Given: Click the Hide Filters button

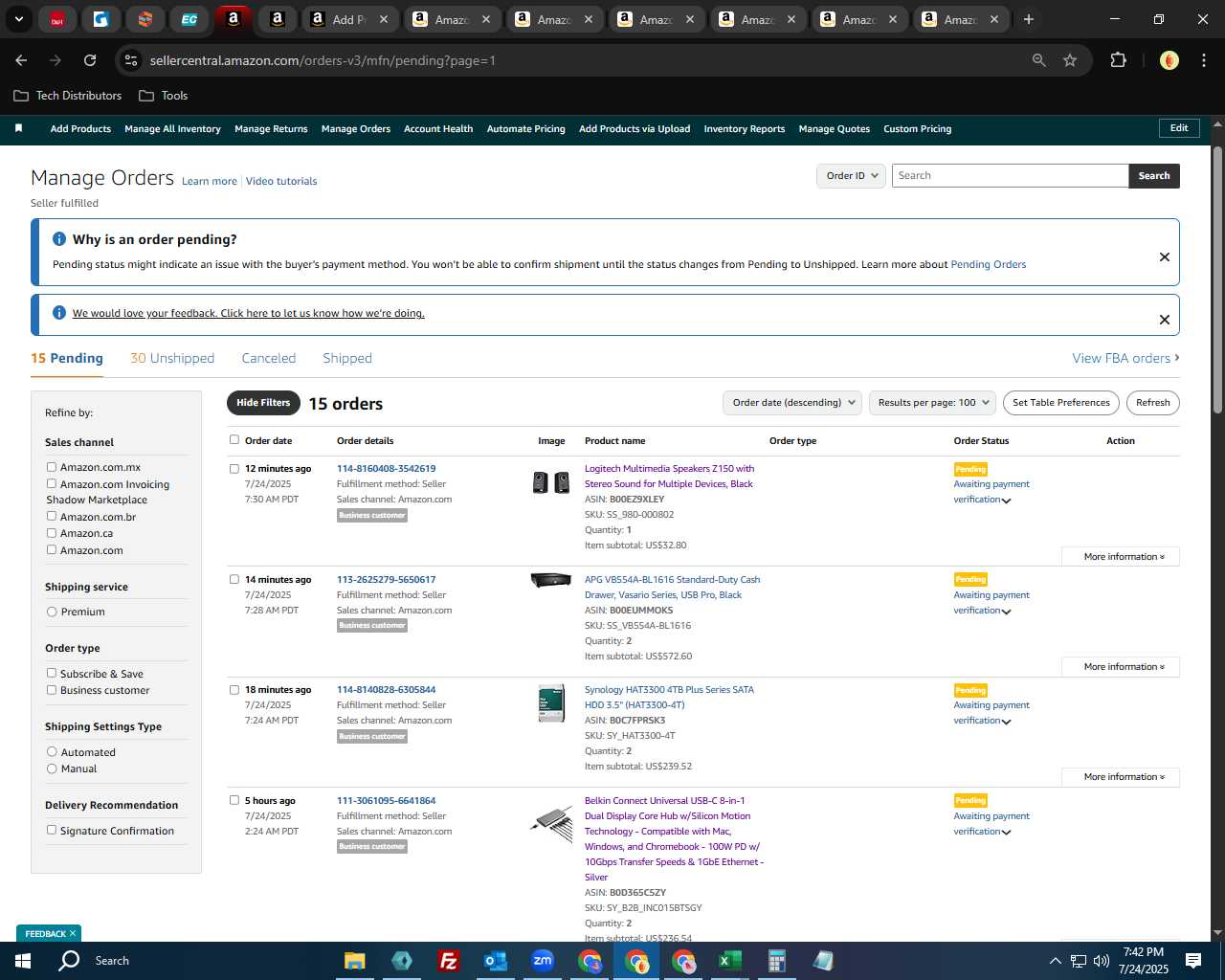Looking at the screenshot, I should (x=263, y=403).
